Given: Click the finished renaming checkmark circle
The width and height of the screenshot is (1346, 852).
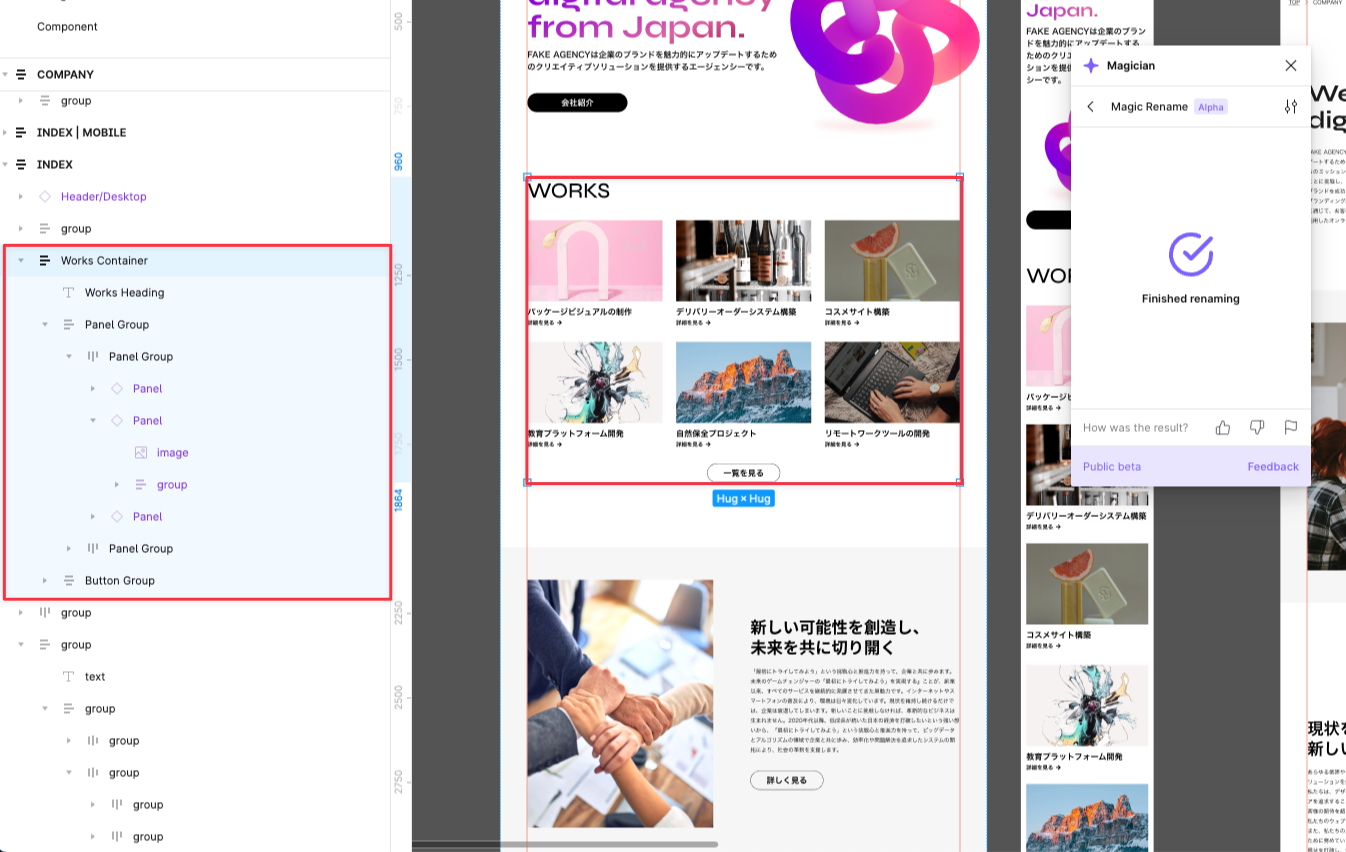Looking at the screenshot, I should pyautogui.click(x=1190, y=255).
